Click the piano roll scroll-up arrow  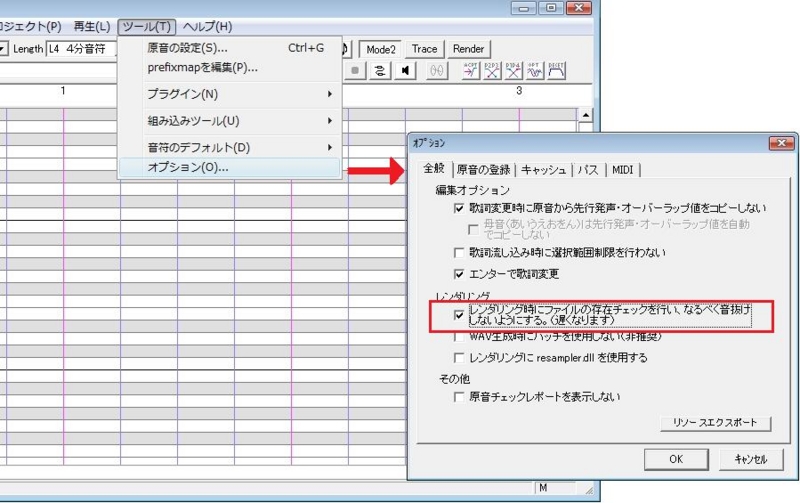point(585,115)
